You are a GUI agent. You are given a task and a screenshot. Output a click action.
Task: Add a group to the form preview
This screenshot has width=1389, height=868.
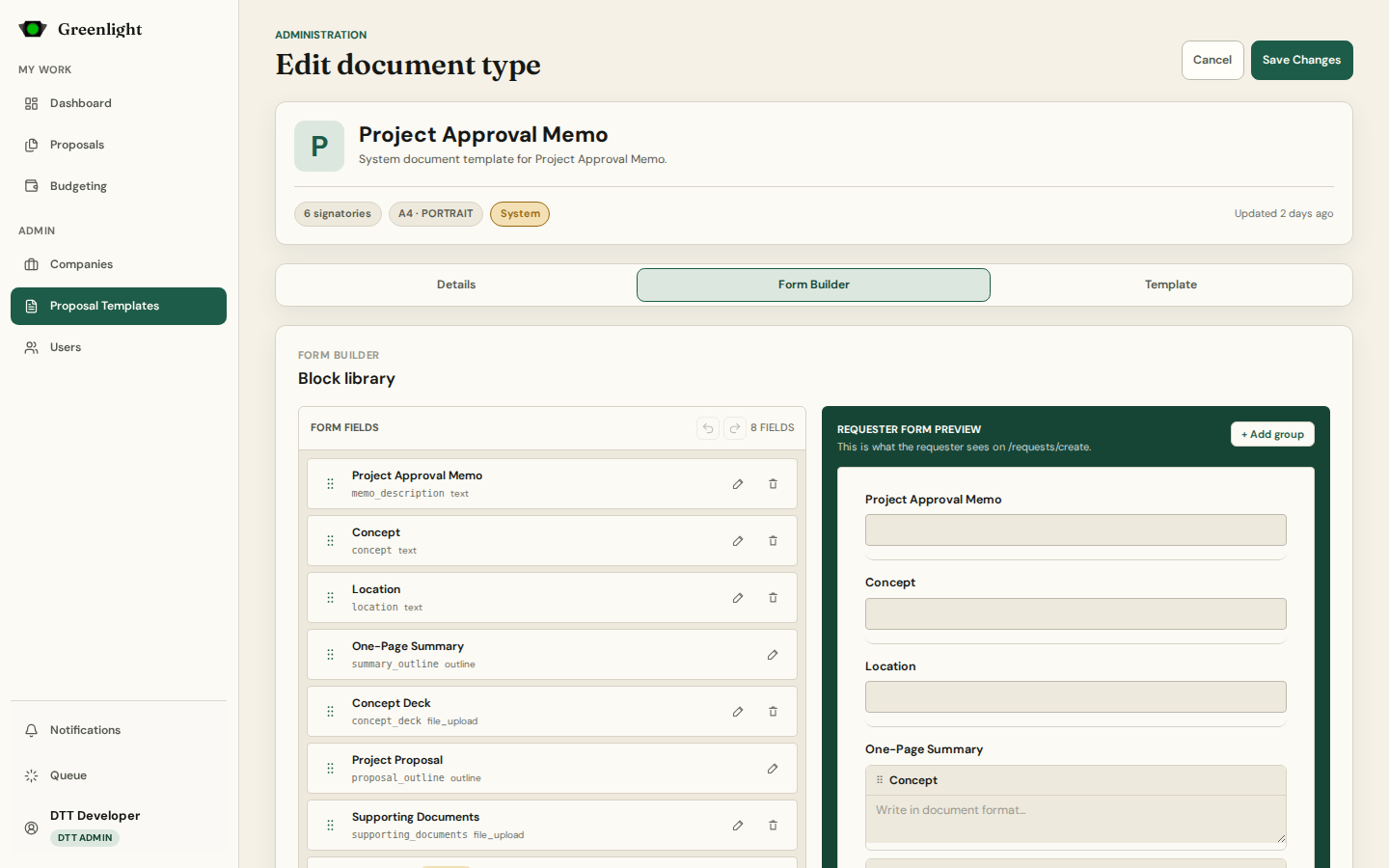[x=1272, y=434]
